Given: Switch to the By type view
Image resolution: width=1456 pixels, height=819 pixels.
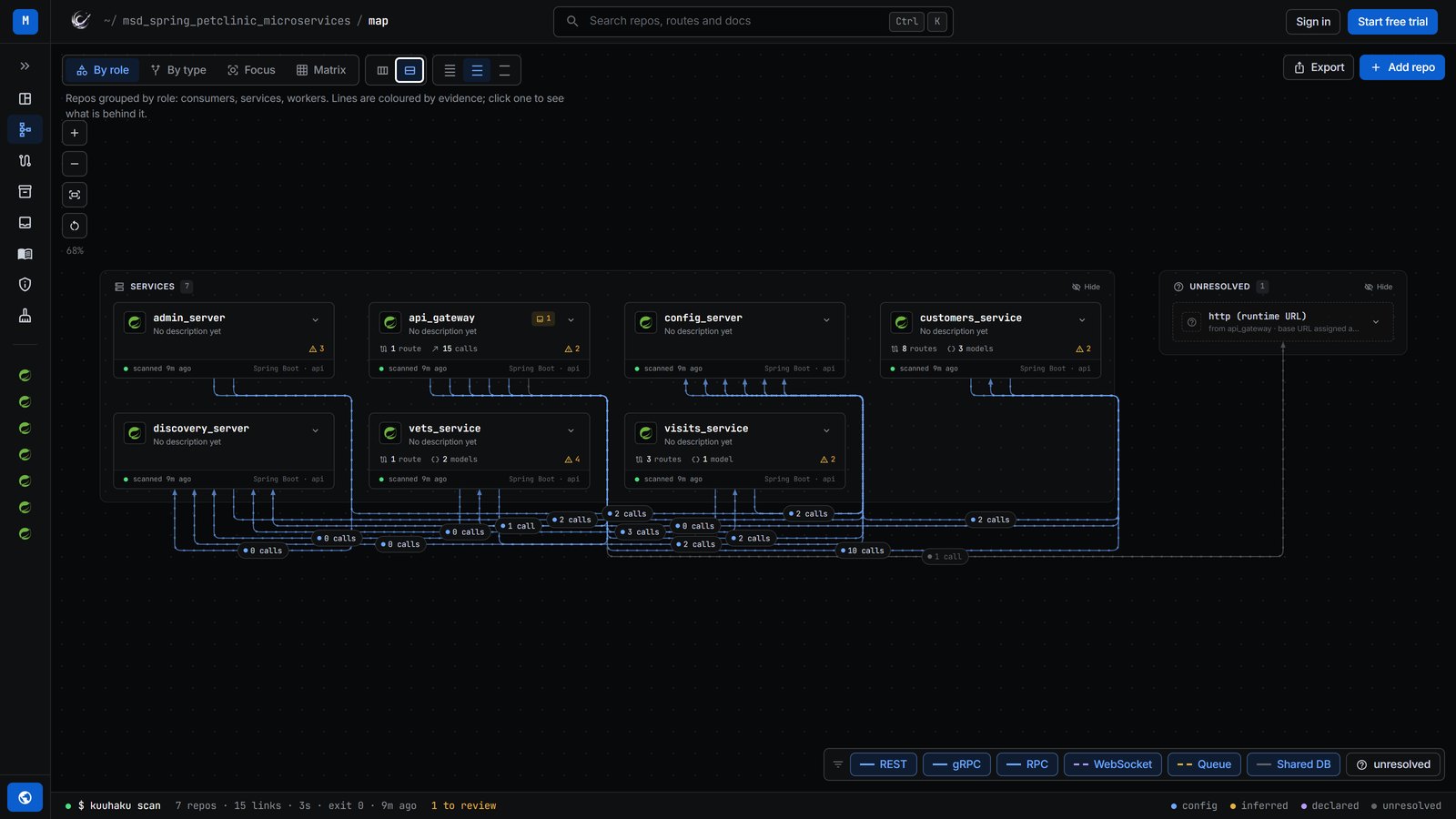Looking at the screenshot, I should (x=178, y=70).
